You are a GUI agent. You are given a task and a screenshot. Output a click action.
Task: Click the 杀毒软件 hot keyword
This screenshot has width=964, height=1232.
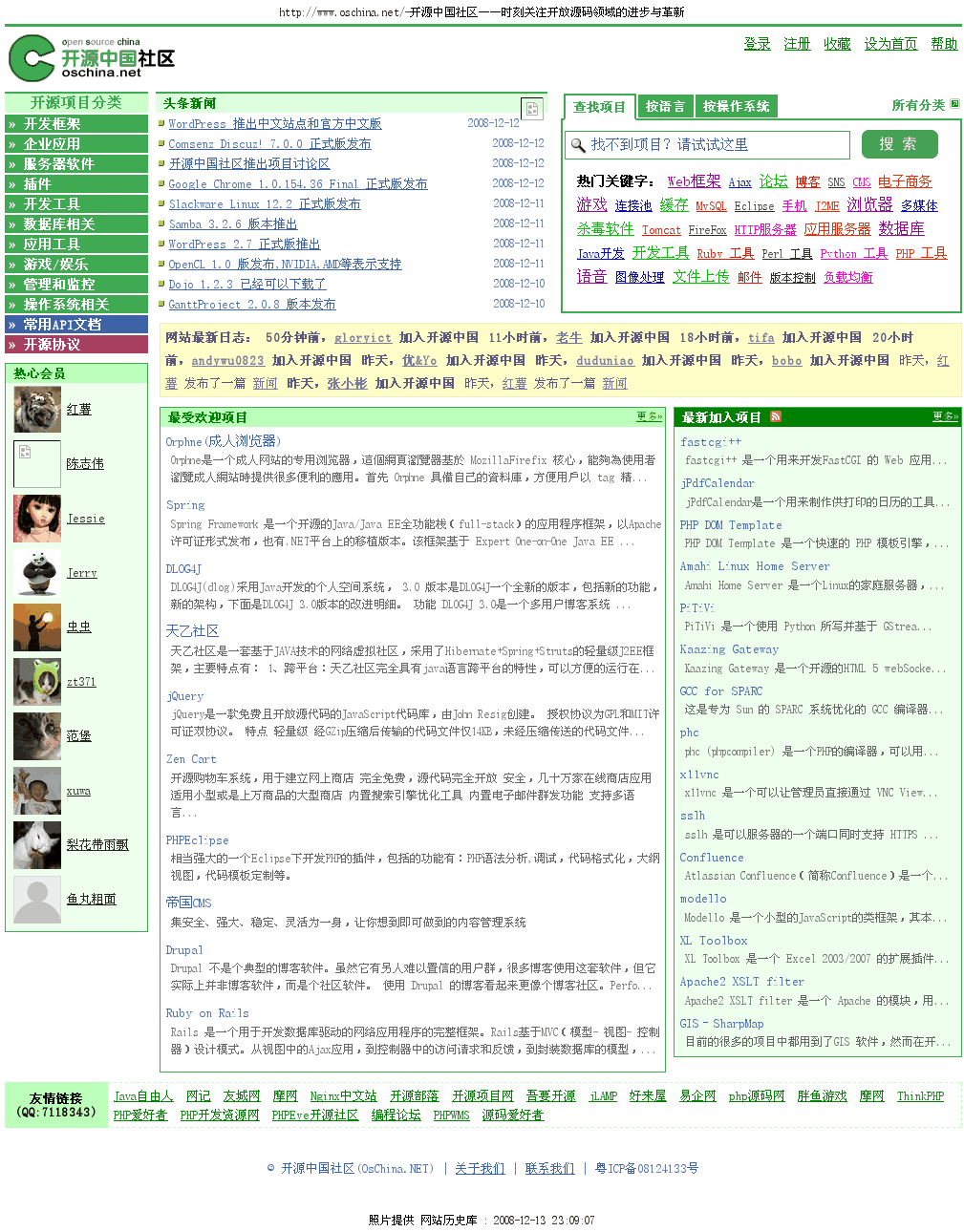[605, 229]
